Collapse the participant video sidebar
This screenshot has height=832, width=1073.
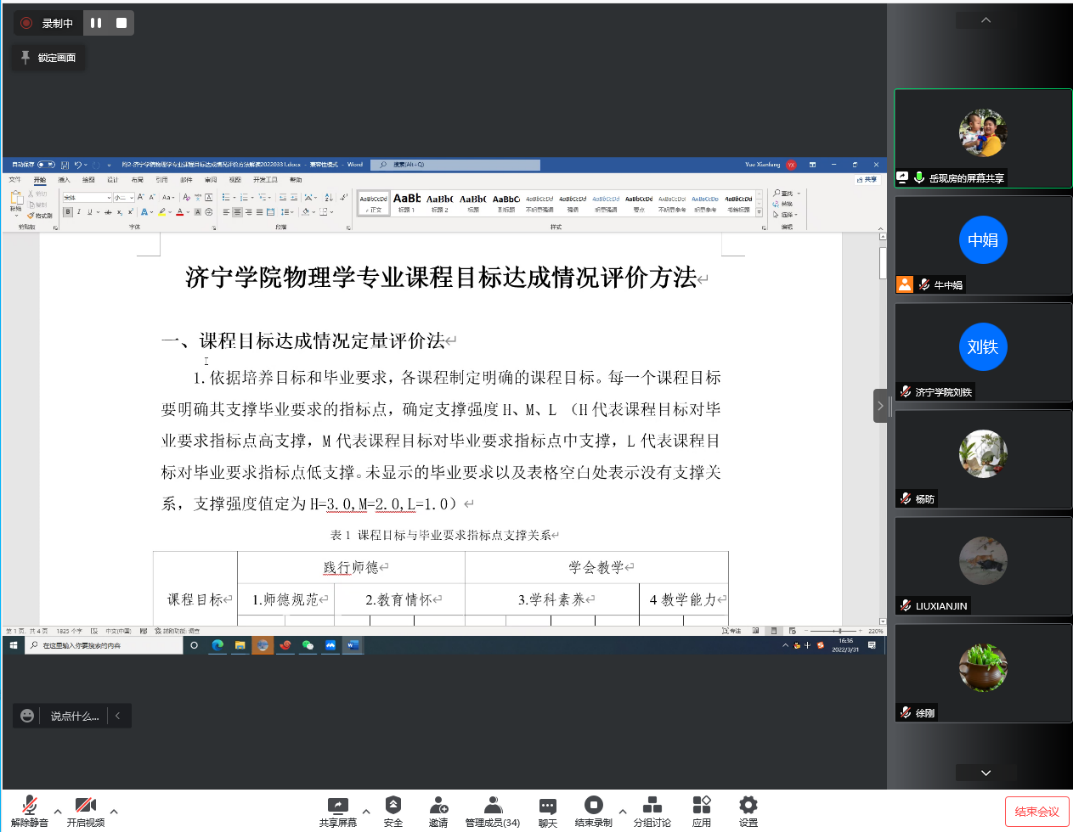pos(880,405)
